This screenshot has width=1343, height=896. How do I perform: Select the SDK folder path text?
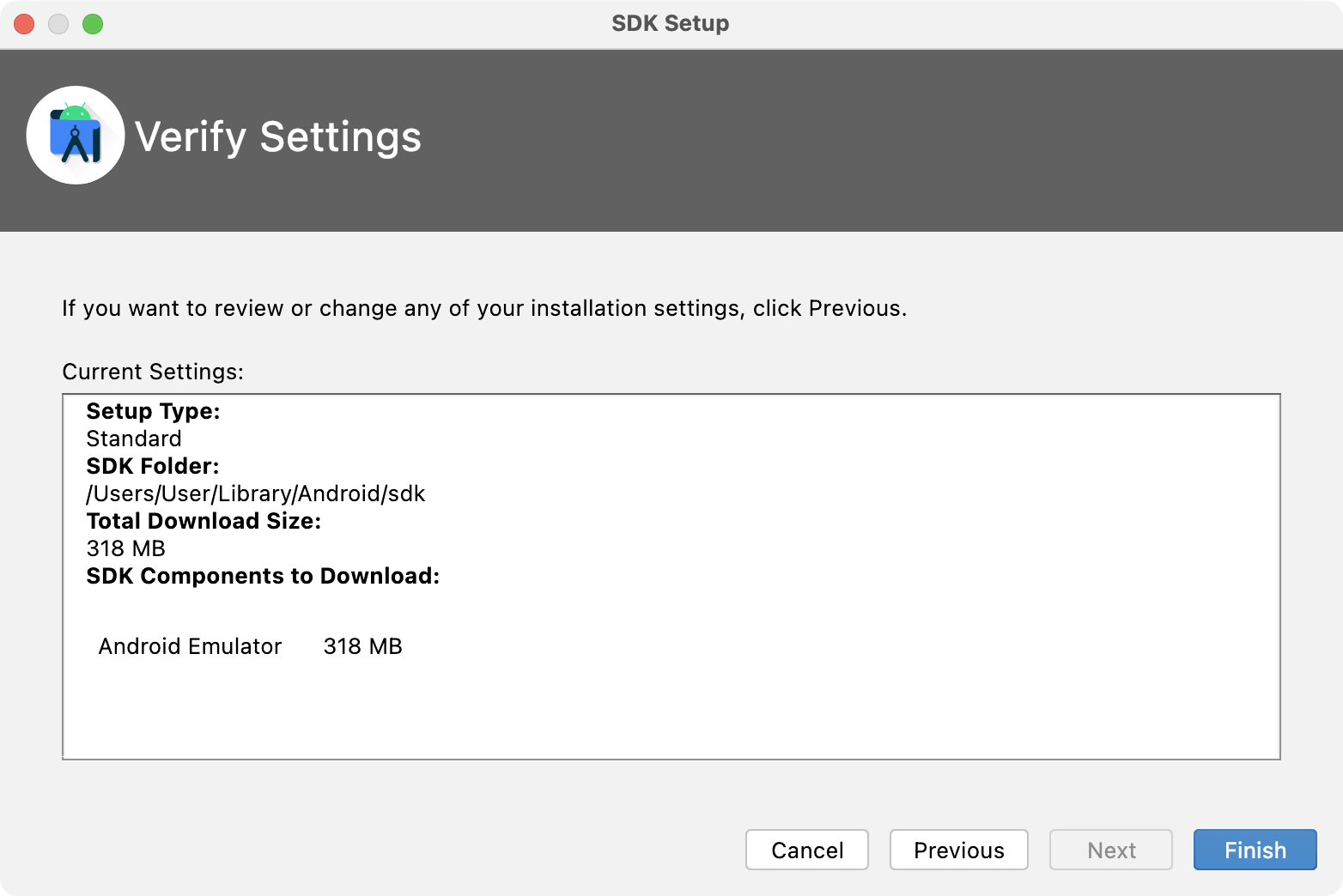coord(256,493)
